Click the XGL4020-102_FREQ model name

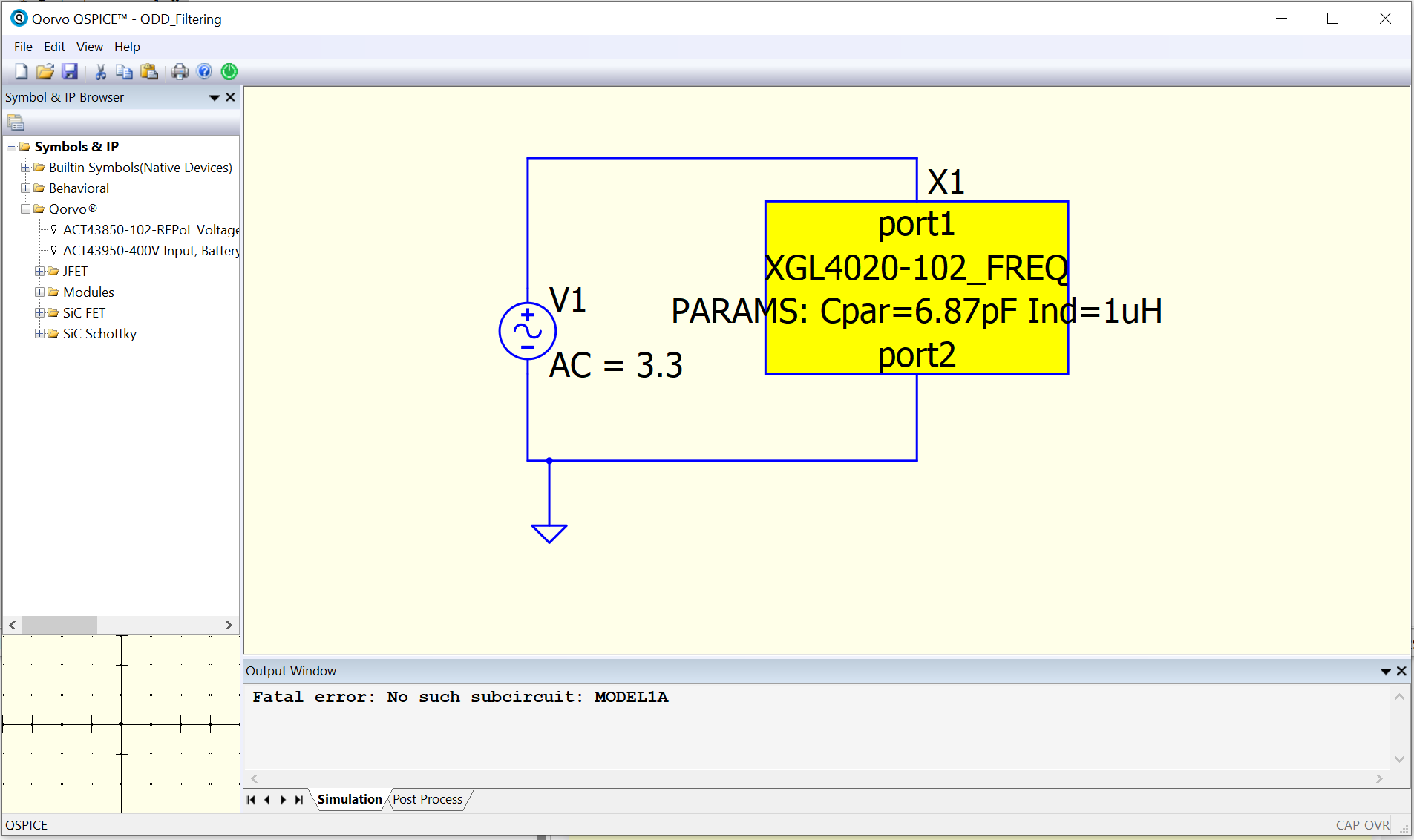pos(917,268)
